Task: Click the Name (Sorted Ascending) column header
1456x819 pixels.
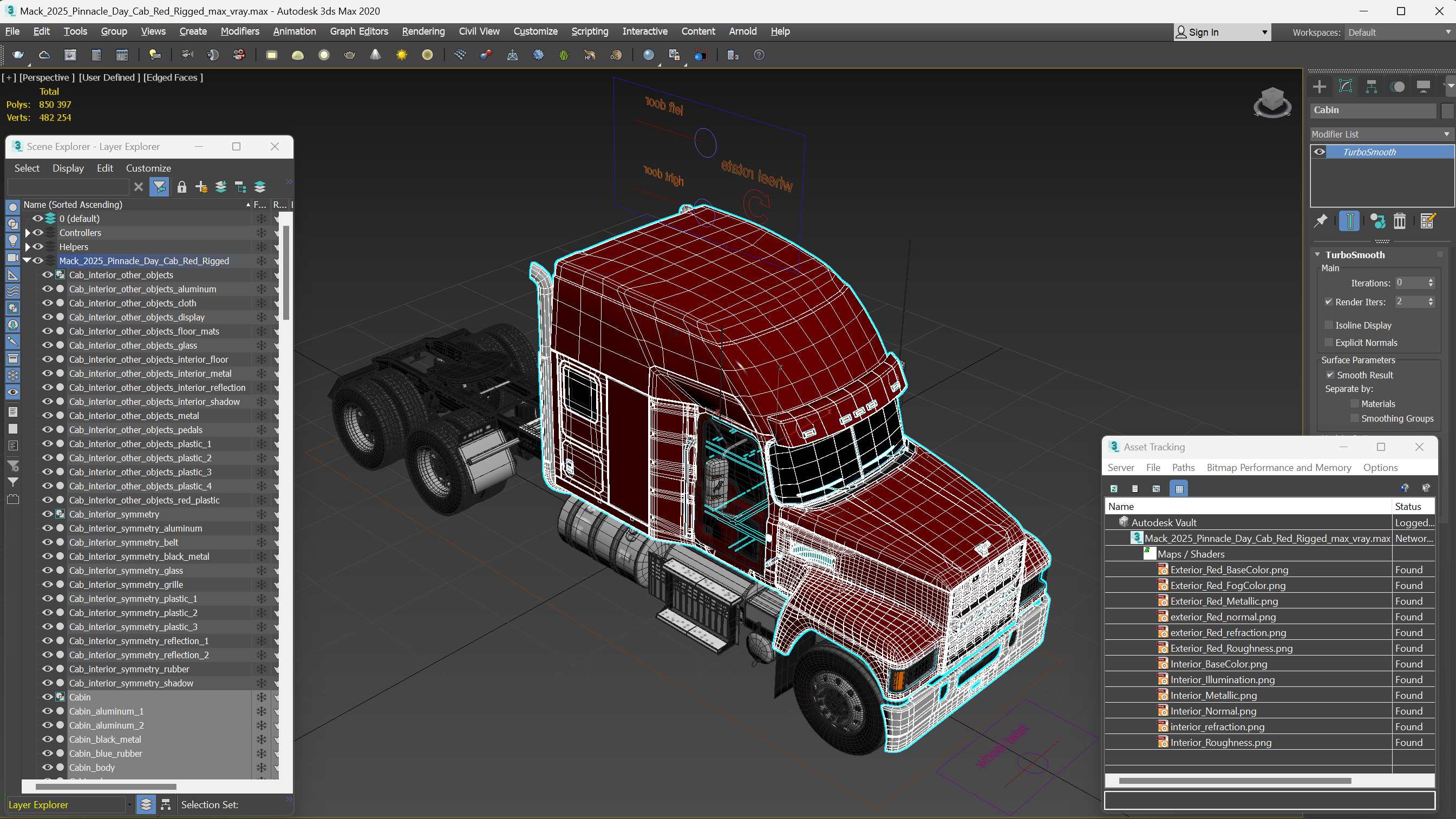Action: pos(136,205)
